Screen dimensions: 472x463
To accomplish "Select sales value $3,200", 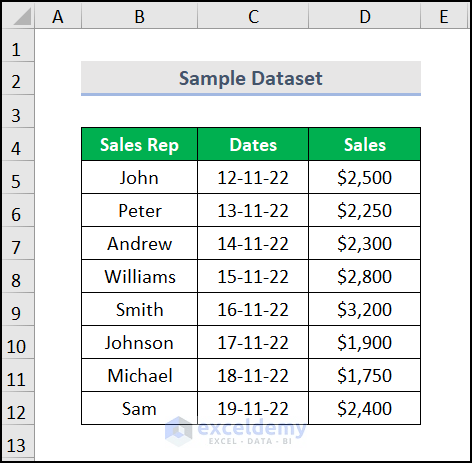I will (365, 309).
